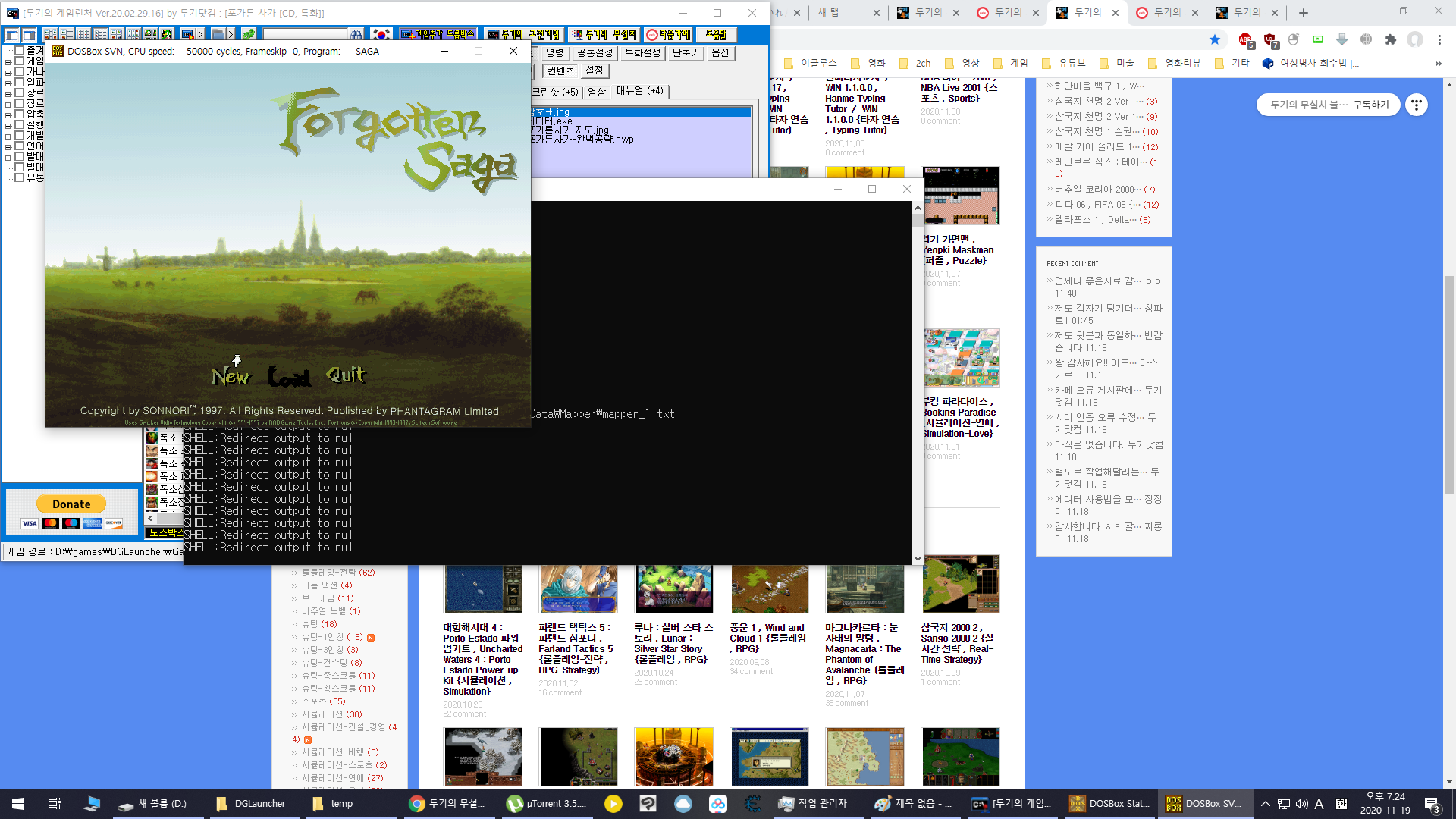Show more bookmarks chevron
Image resolution: width=1456 pixels, height=819 pixels.
pos(1438,64)
